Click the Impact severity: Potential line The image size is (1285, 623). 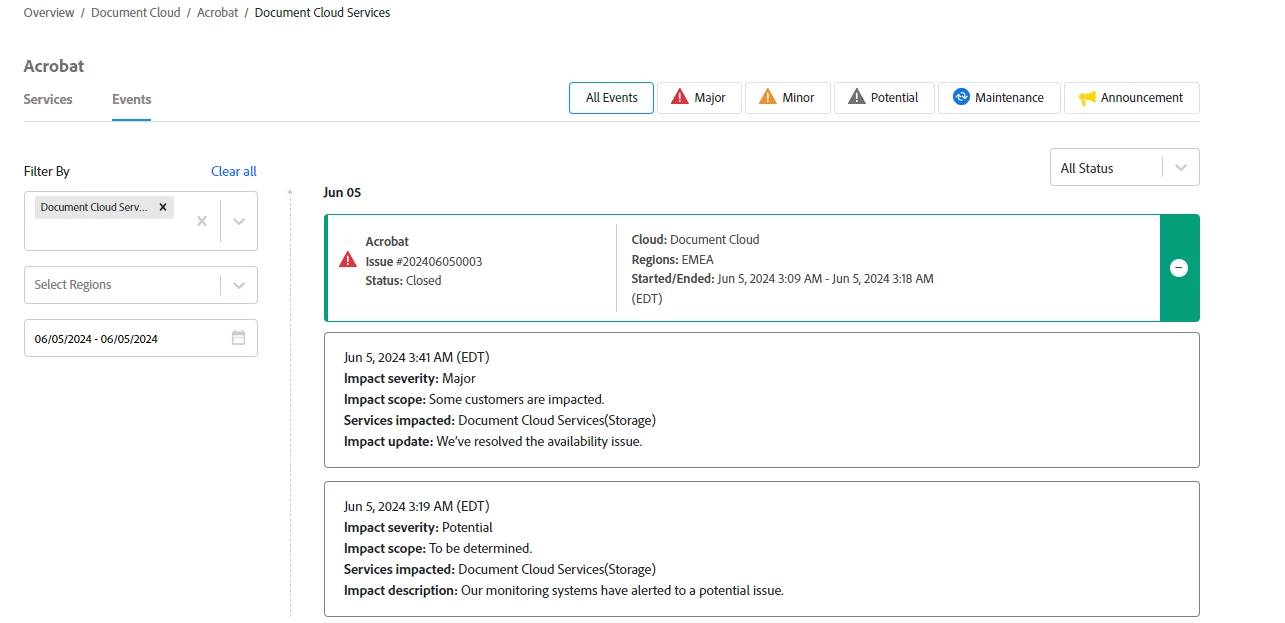(x=418, y=527)
